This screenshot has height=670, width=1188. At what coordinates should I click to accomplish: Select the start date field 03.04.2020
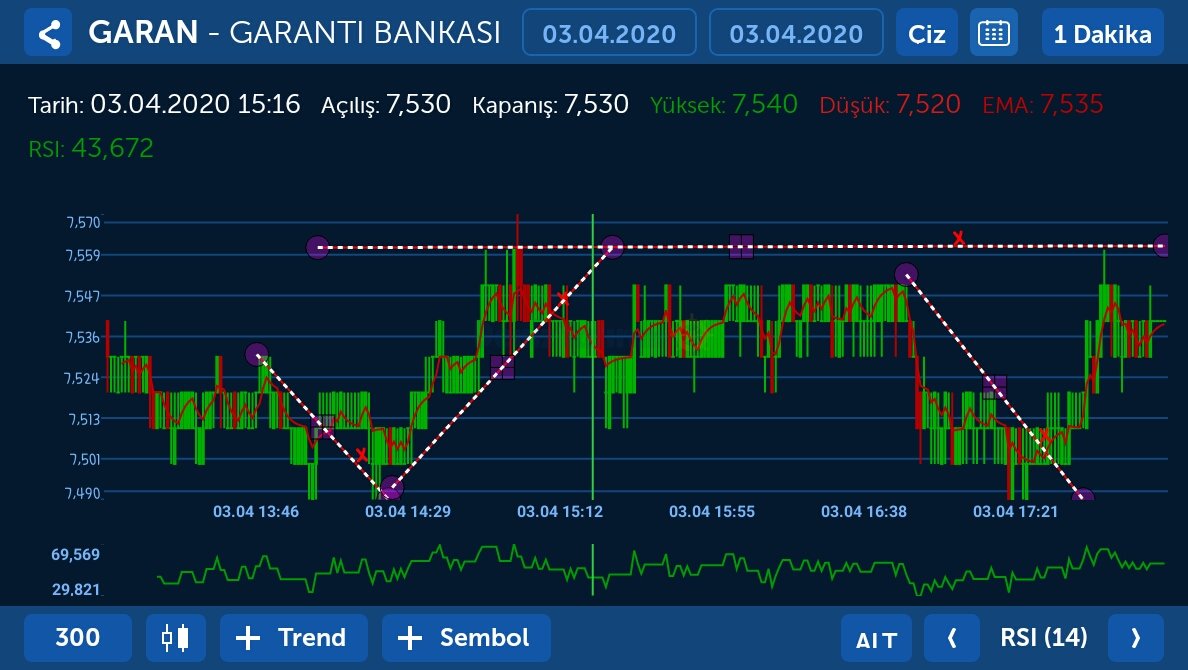click(609, 33)
